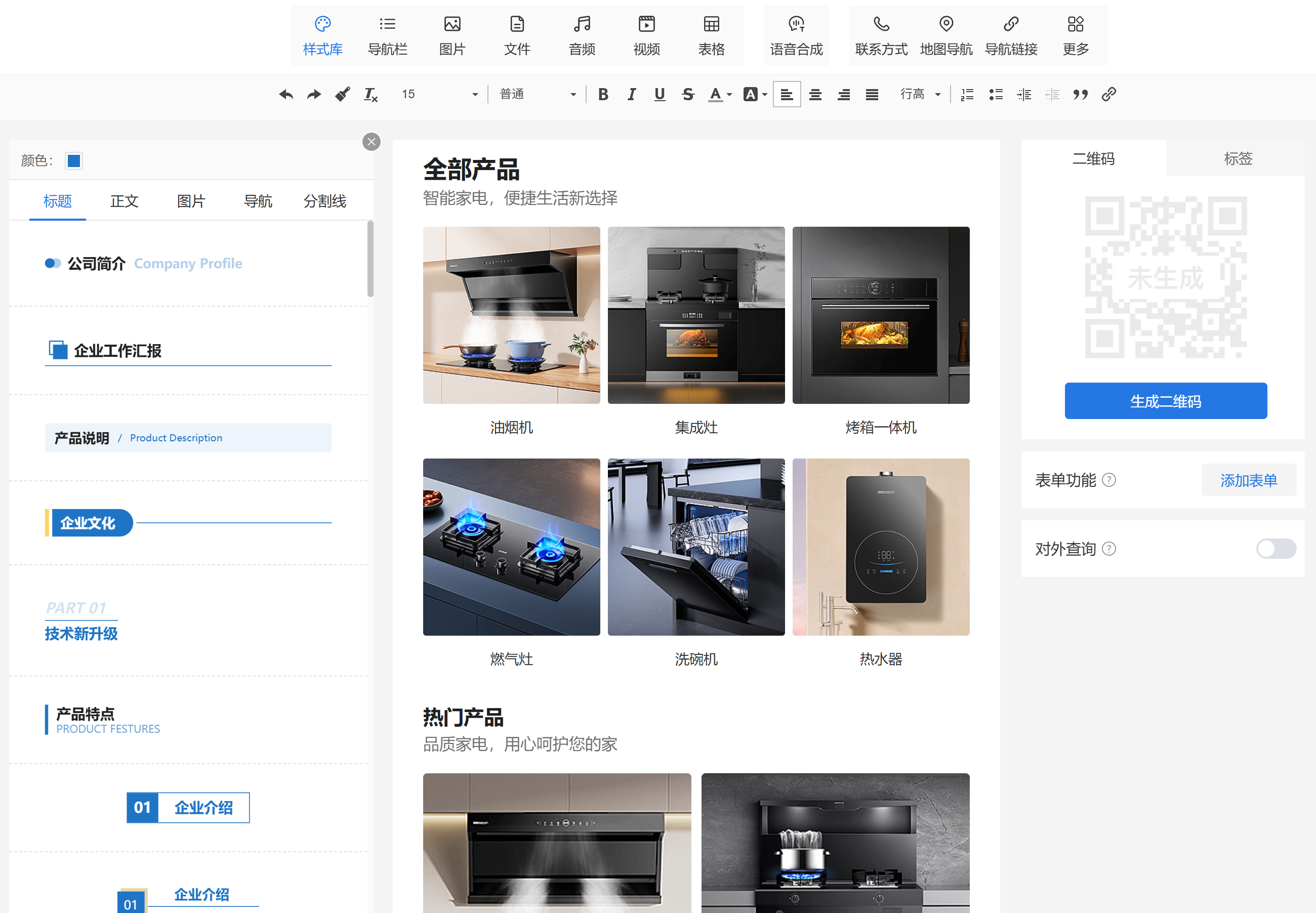Image resolution: width=1316 pixels, height=913 pixels.
Task: Apply italic formatting
Action: click(x=631, y=95)
